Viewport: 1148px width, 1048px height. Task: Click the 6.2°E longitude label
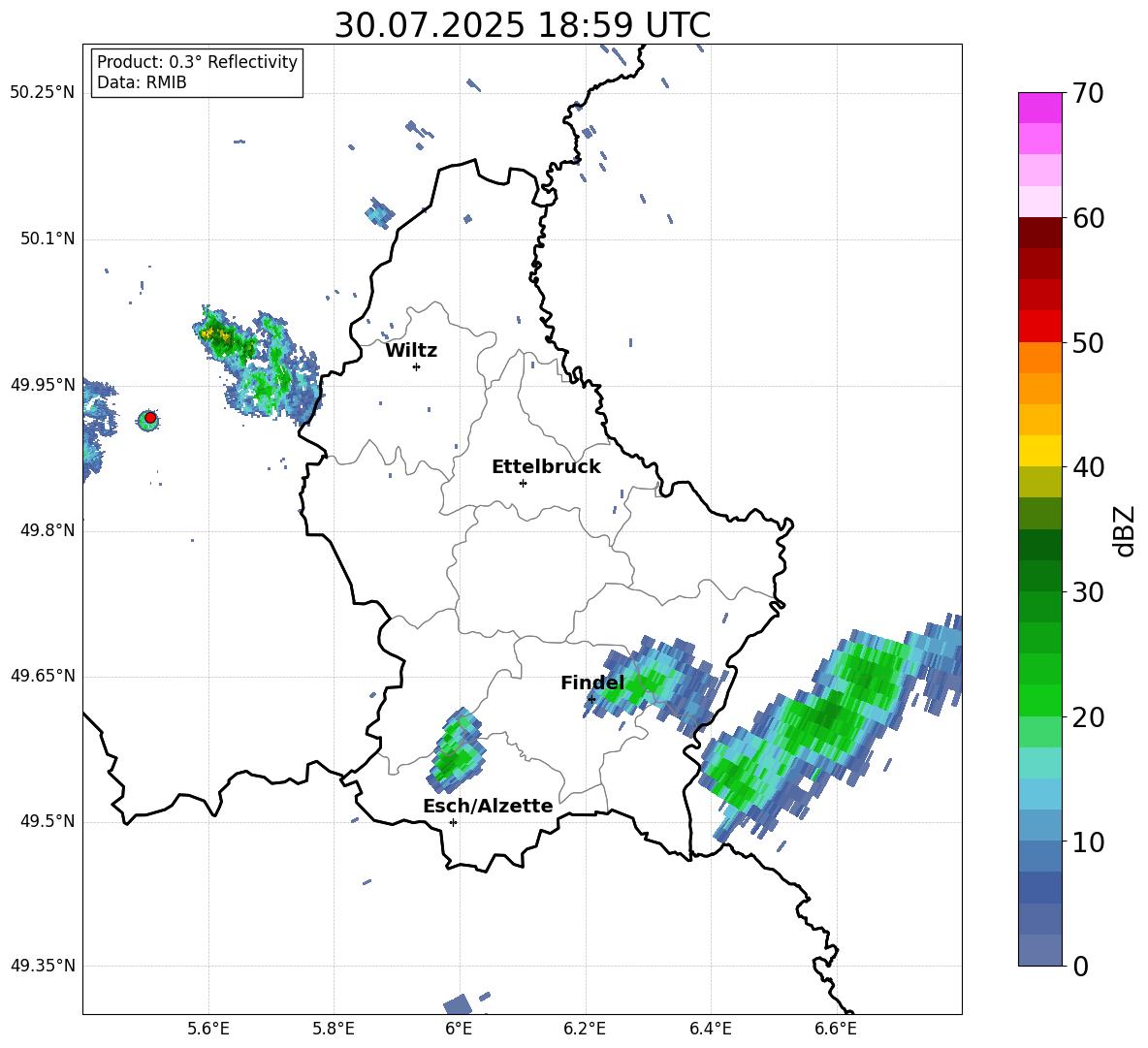click(x=585, y=1029)
